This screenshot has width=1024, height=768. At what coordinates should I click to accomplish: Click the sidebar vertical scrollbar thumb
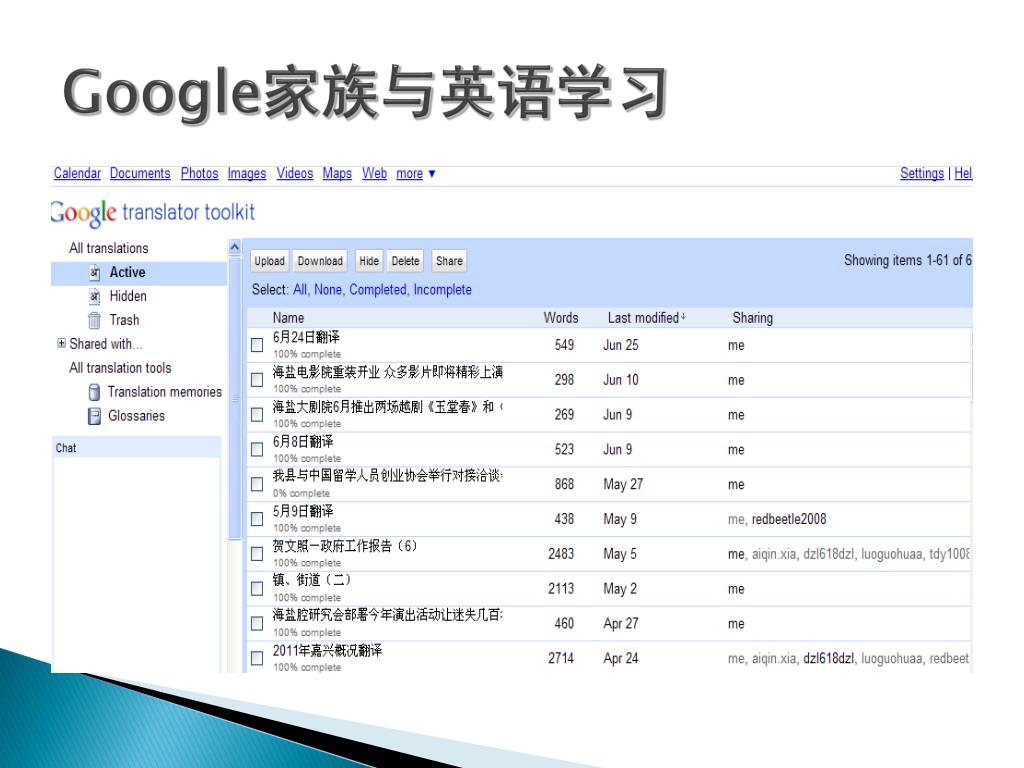(235, 398)
